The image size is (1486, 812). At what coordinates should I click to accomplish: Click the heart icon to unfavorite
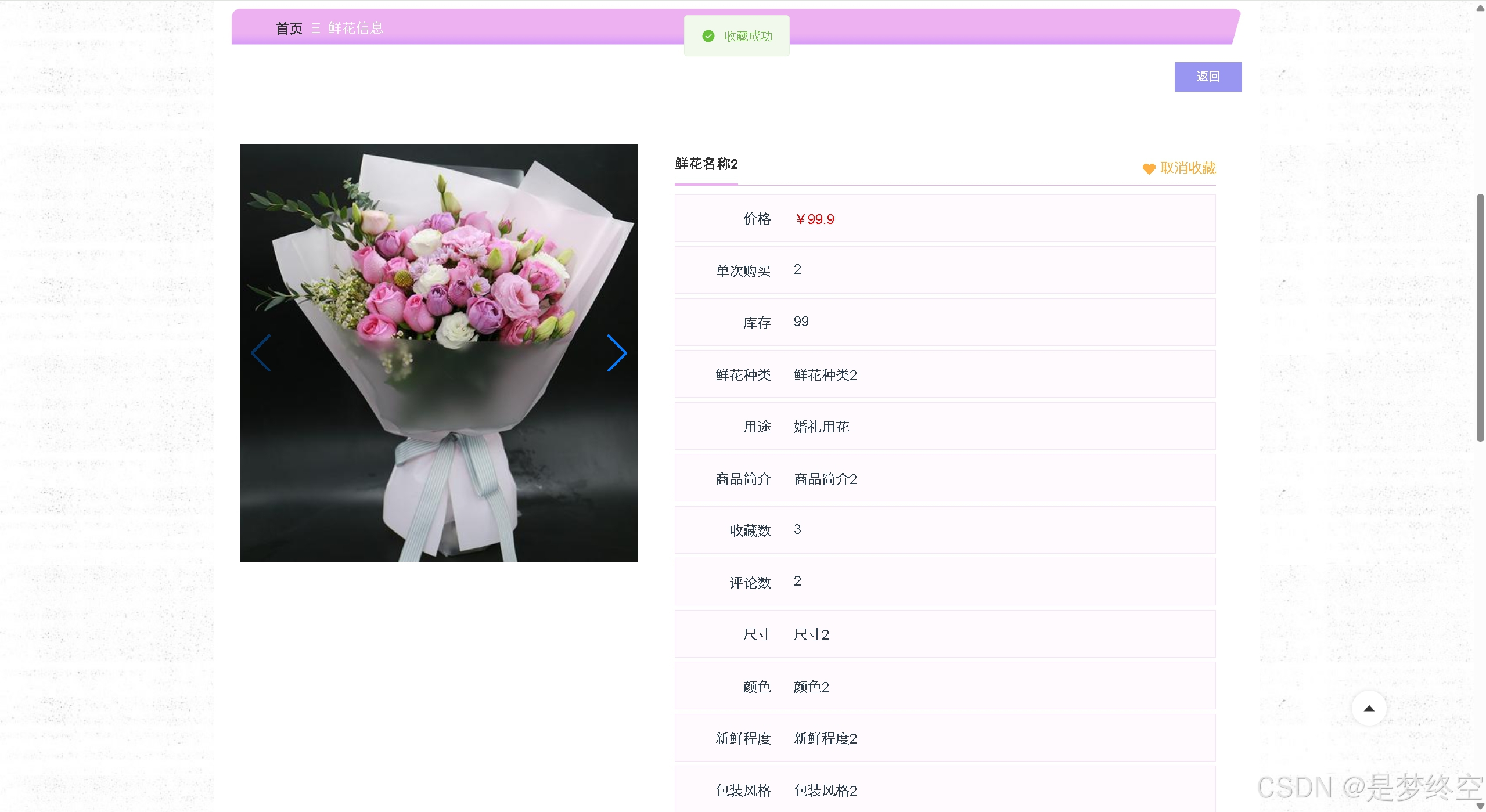tap(1149, 169)
